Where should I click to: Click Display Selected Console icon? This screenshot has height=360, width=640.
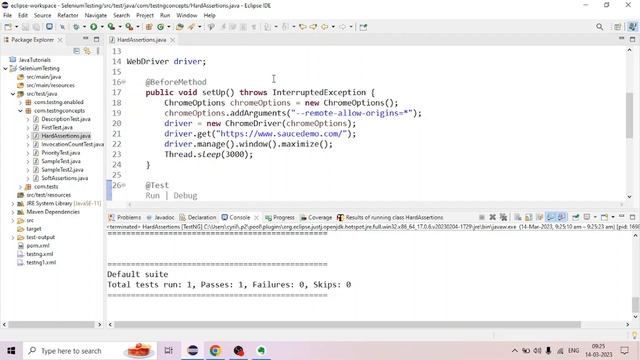(x=587, y=217)
